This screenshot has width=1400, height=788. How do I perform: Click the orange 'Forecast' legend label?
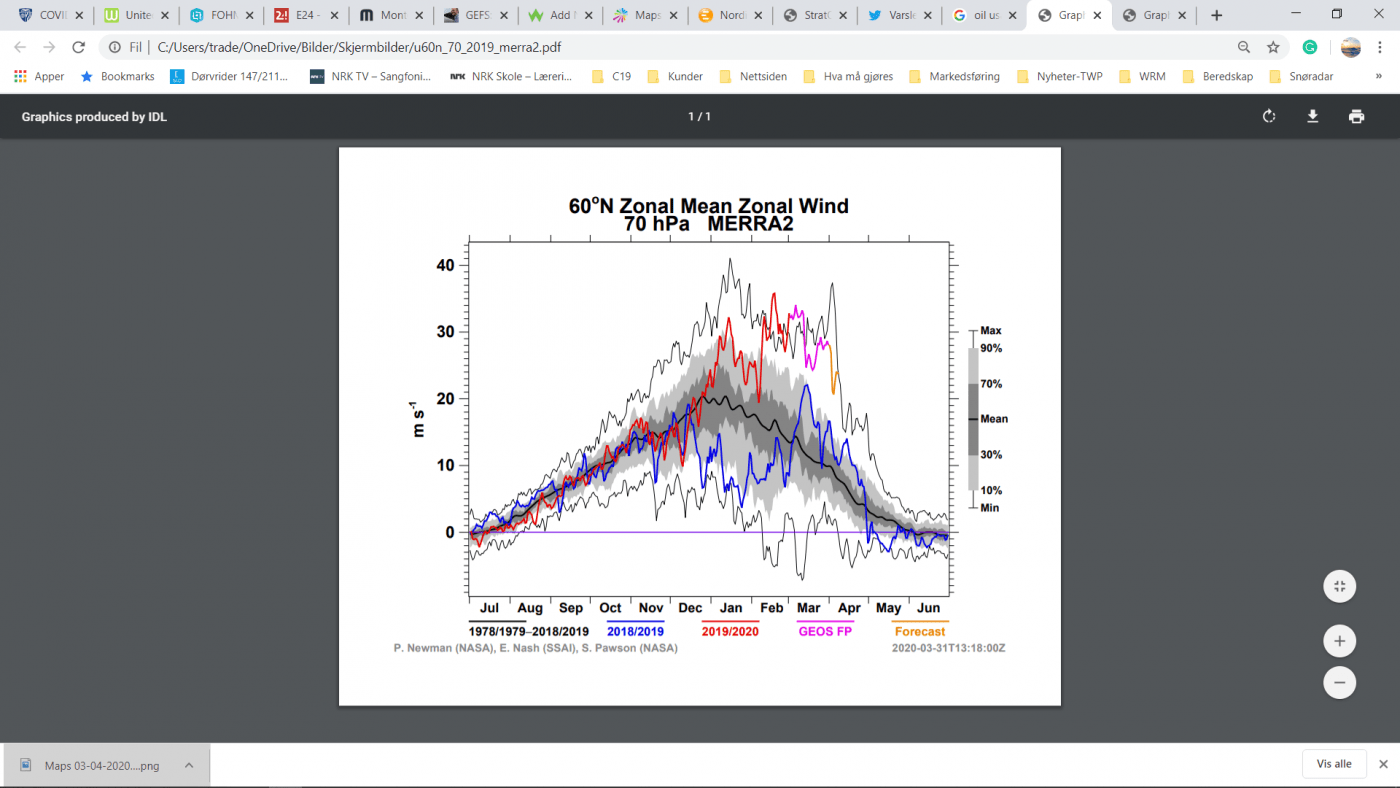click(x=920, y=631)
